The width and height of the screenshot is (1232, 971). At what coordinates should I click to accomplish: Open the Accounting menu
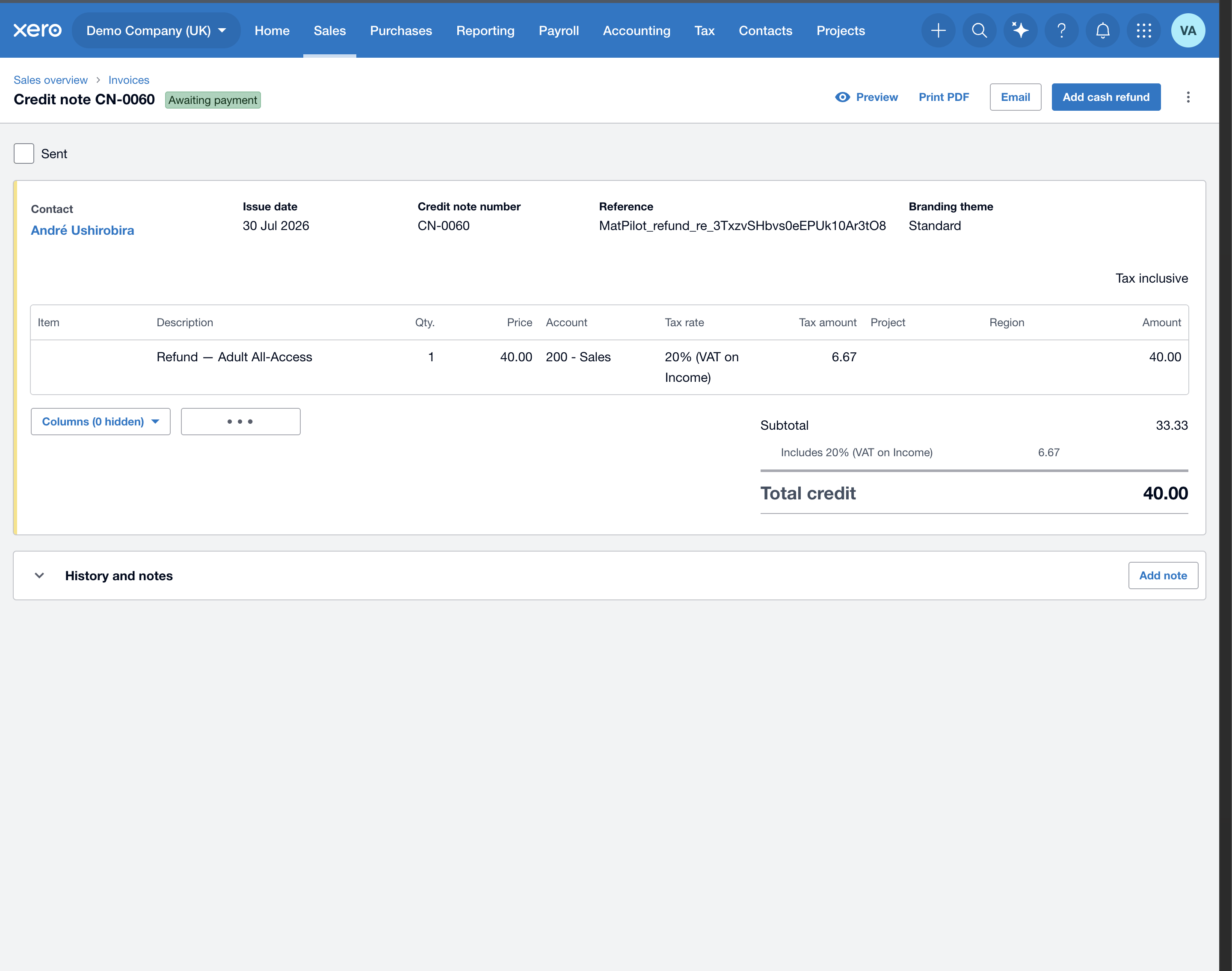[x=637, y=31]
